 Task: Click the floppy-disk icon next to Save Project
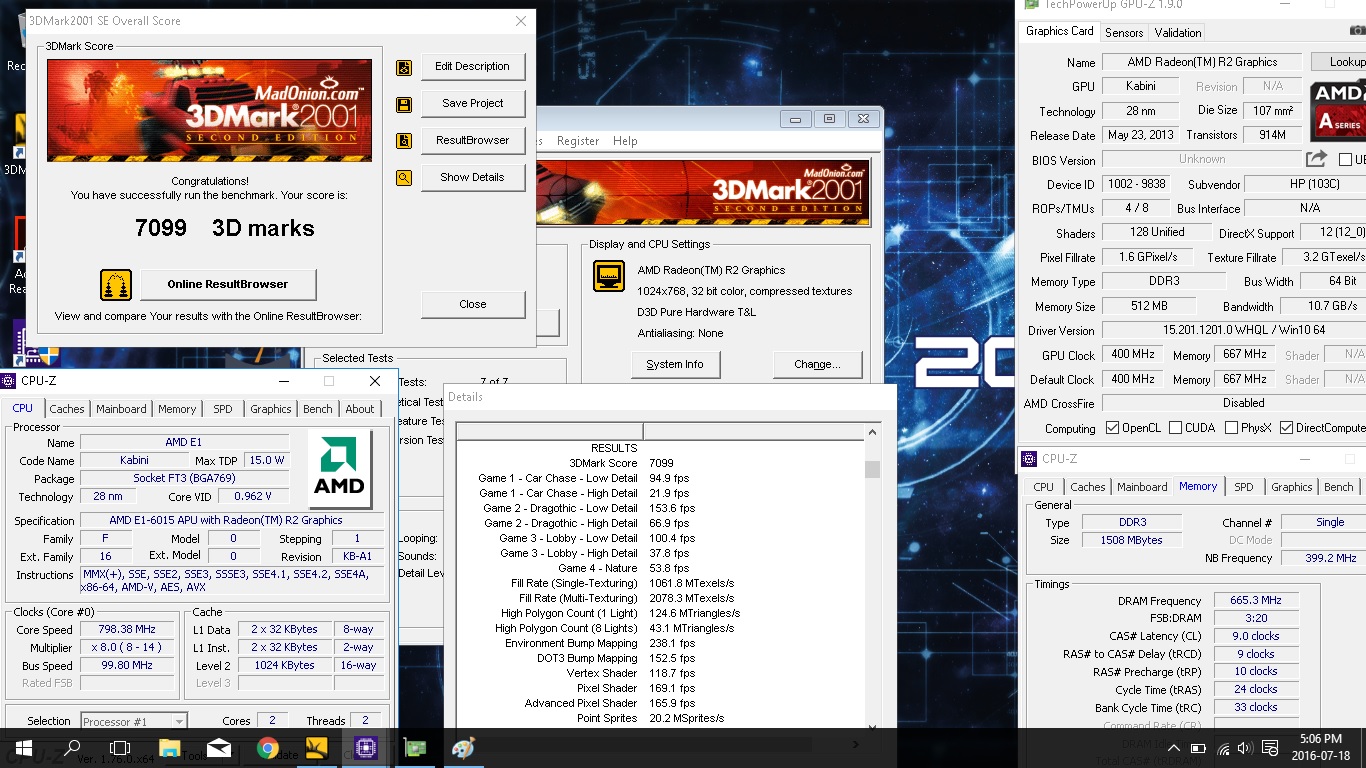[404, 105]
